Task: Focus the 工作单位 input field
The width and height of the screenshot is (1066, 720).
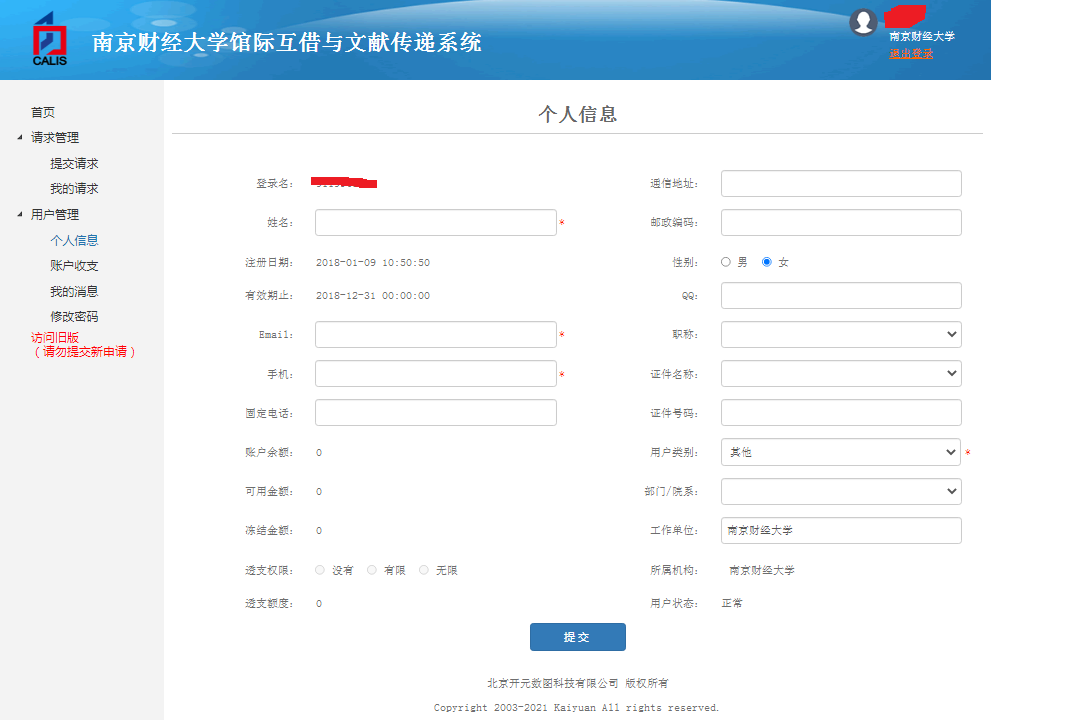Action: (x=841, y=530)
